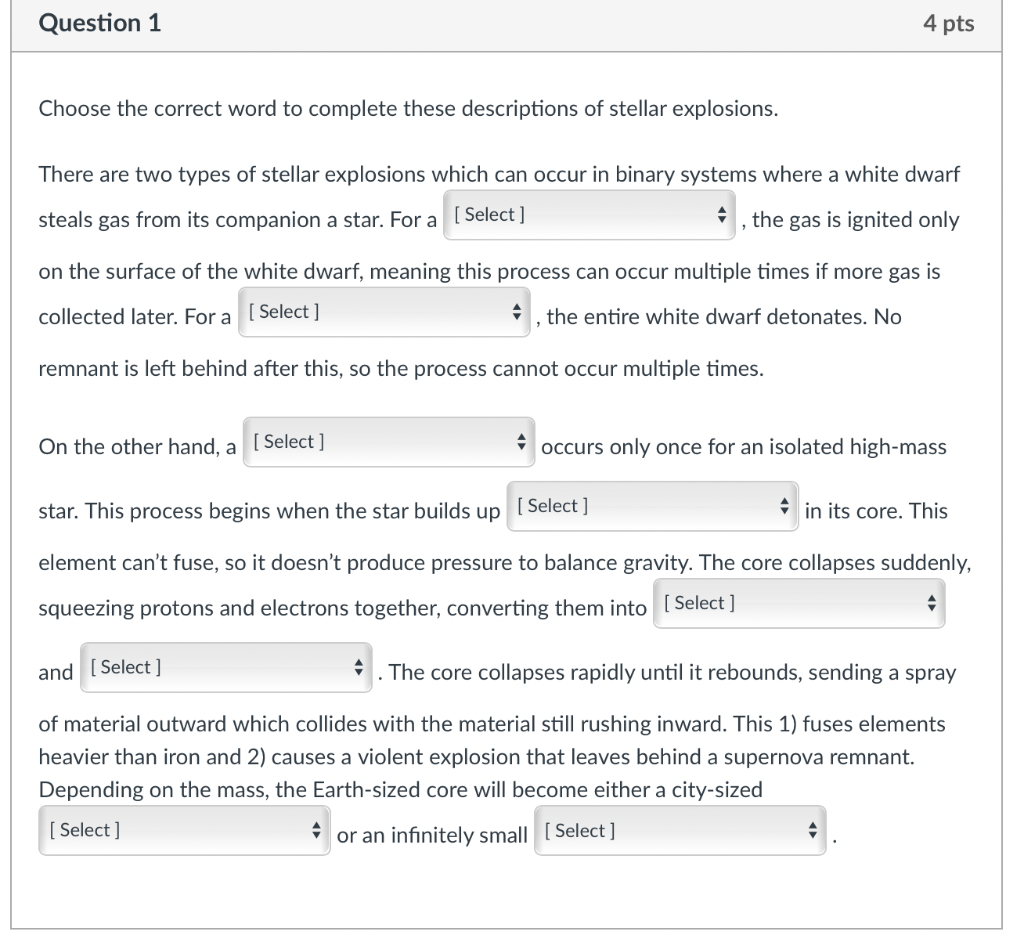
Task: Open the dropdown after 'converting them into'
Action: 799,603
